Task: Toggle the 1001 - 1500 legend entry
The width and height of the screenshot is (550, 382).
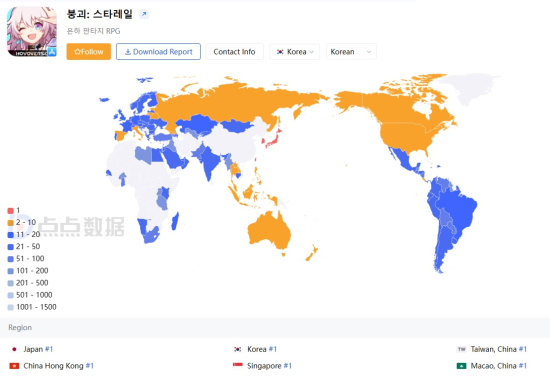Action: (x=32, y=307)
